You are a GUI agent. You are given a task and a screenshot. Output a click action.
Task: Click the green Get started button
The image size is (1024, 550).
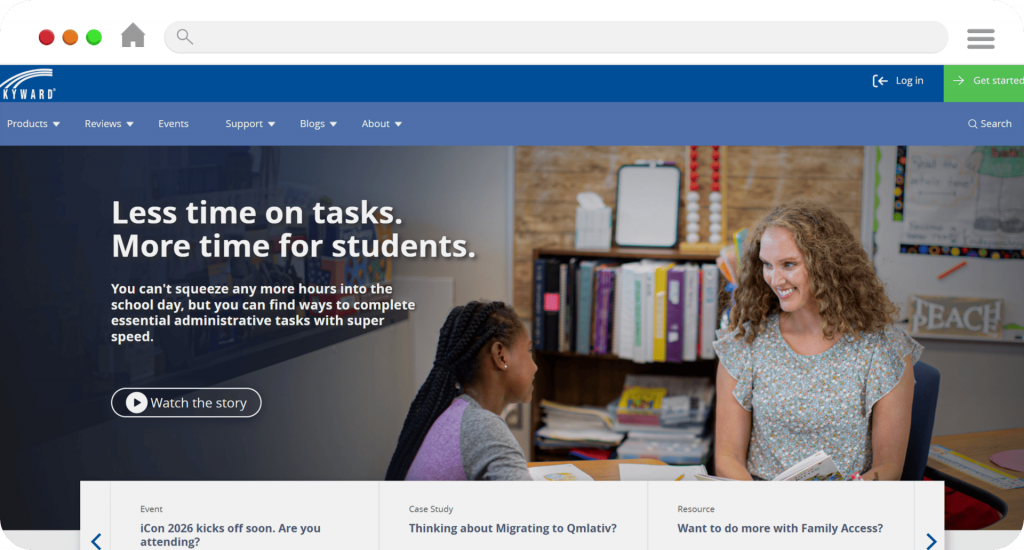pyautogui.click(x=984, y=83)
